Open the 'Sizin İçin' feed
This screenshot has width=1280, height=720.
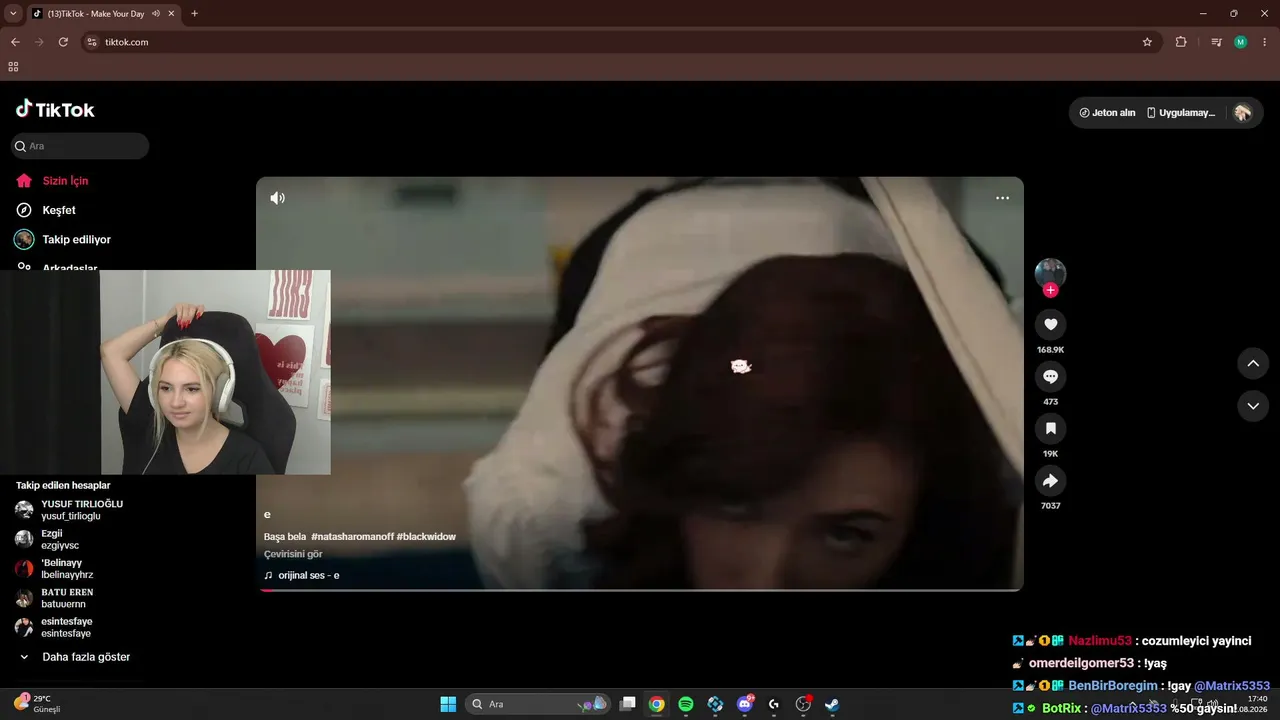pos(65,181)
